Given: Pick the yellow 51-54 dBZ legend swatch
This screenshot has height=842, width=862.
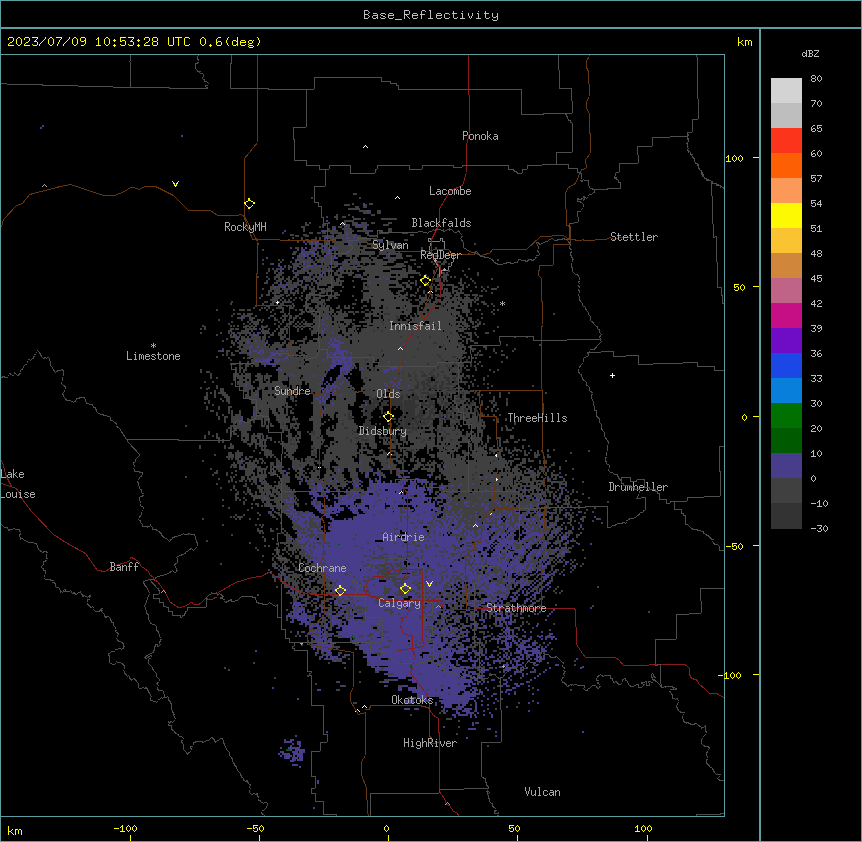Looking at the screenshot, I should click(x=786, y=215).
